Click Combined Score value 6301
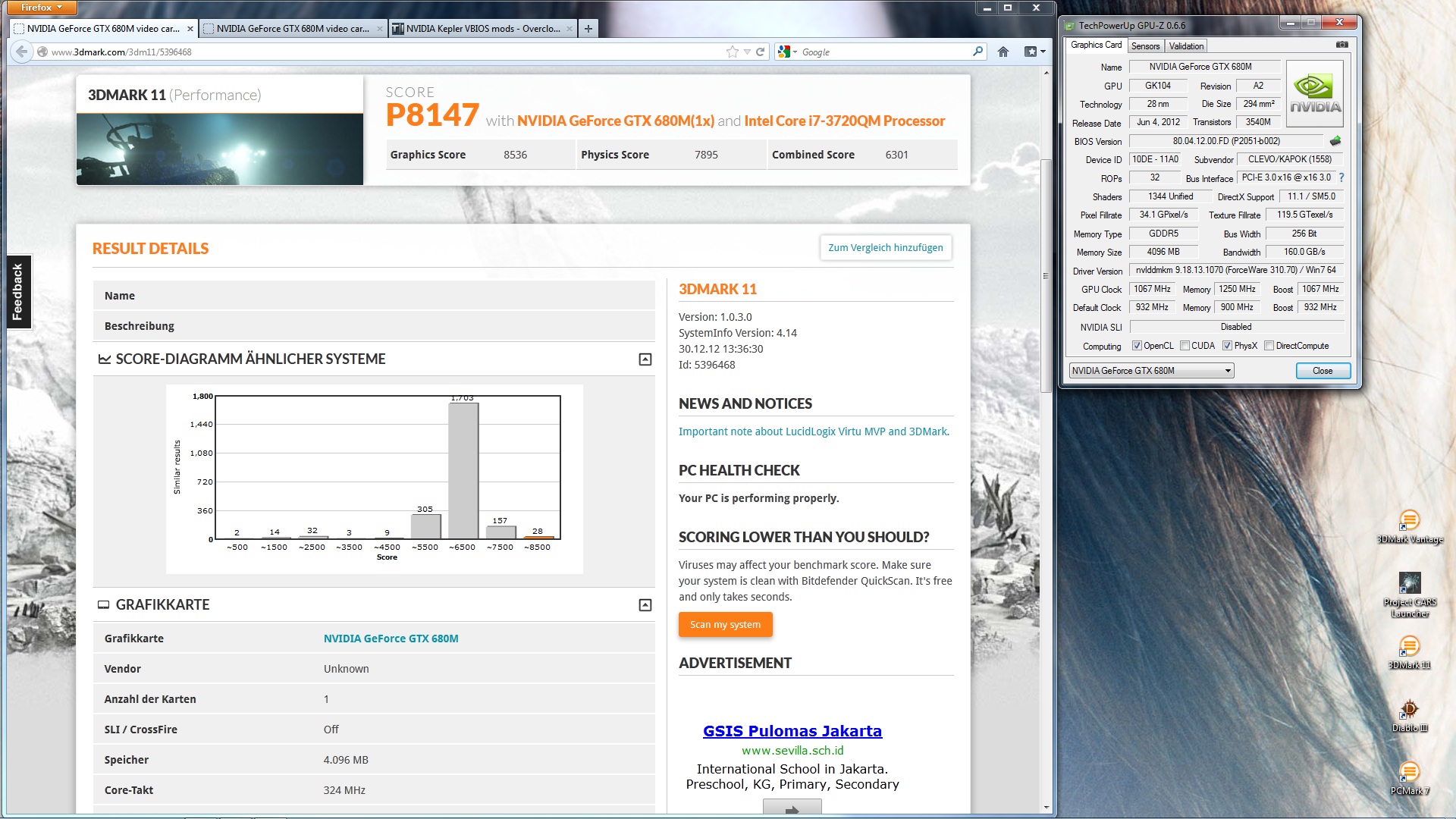 pos(896,155)
